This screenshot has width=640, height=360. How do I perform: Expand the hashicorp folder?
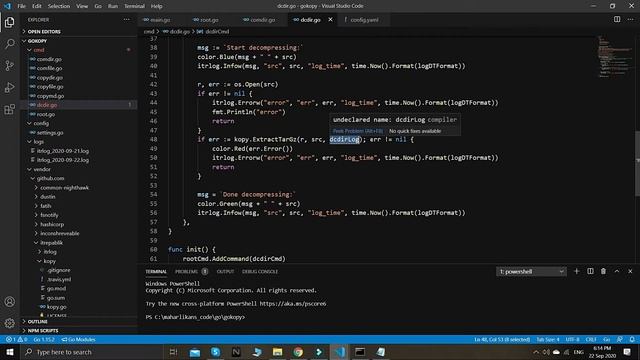52,224
